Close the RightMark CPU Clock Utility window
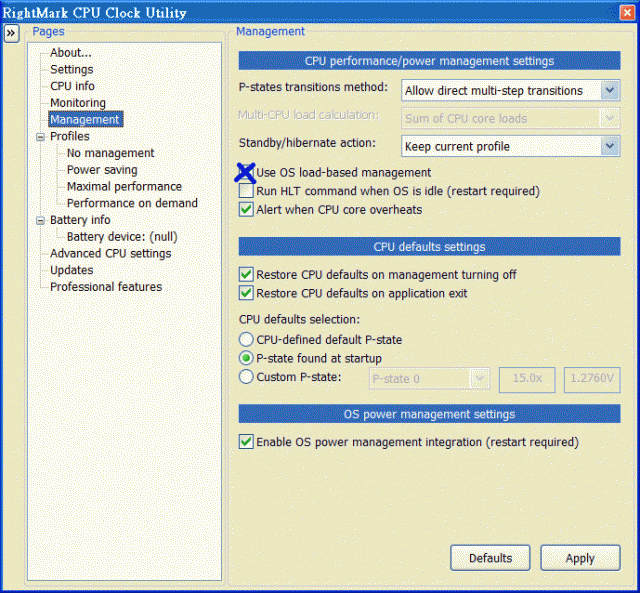This screenshot has height=593, width=640. click(627, 13)
